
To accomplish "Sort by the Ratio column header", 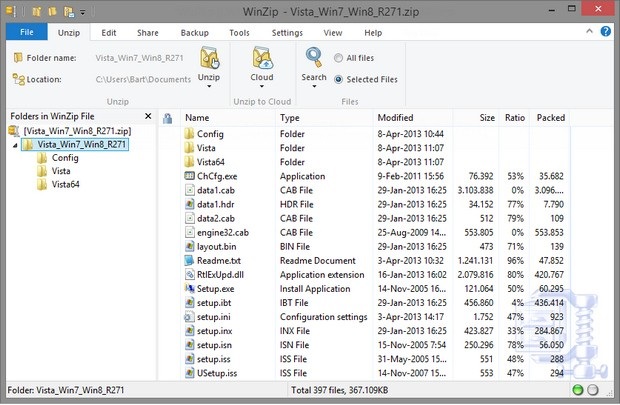I will pos(514,117).
